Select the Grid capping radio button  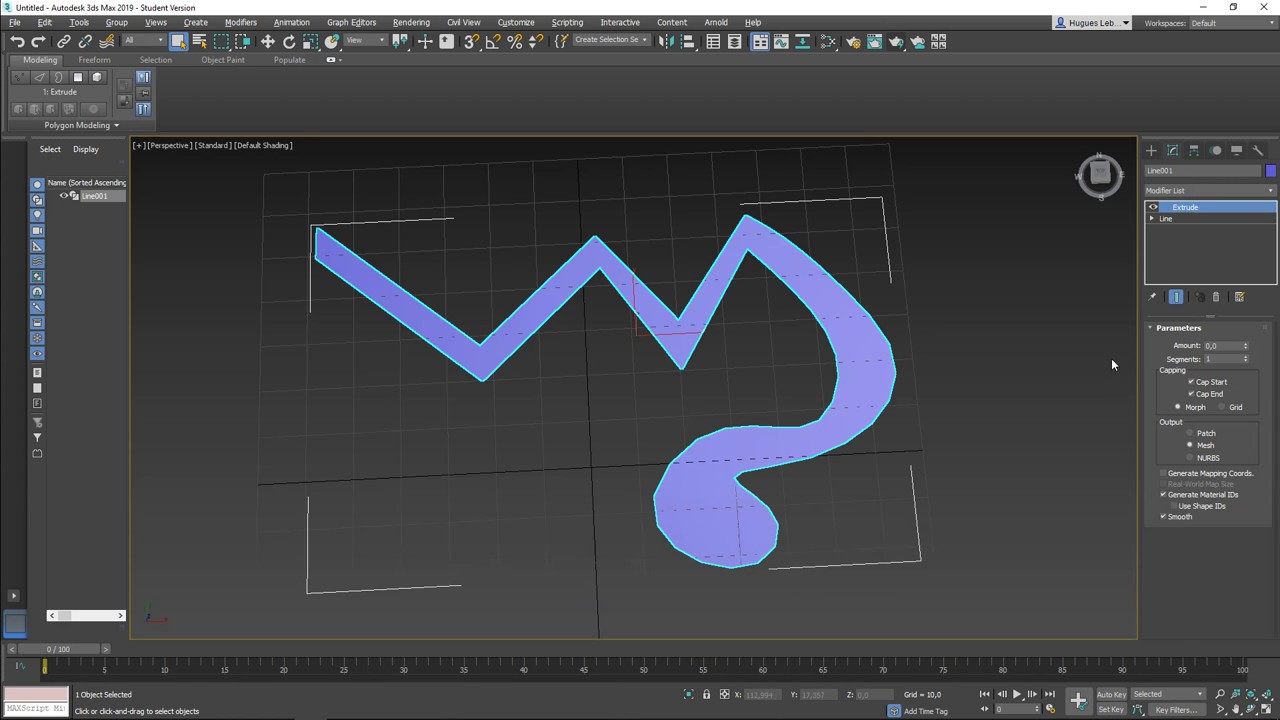pos(1222,407)
